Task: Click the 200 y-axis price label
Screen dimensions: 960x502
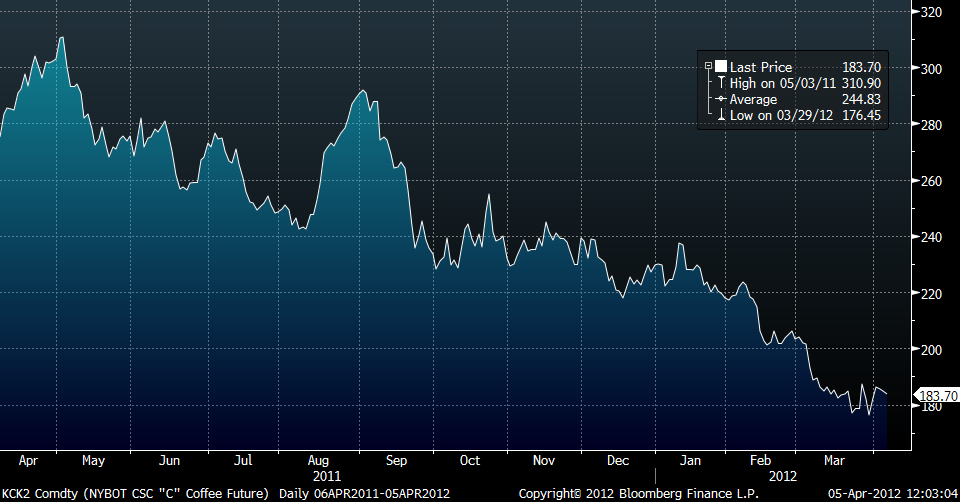Action: (x=931, y=350)
